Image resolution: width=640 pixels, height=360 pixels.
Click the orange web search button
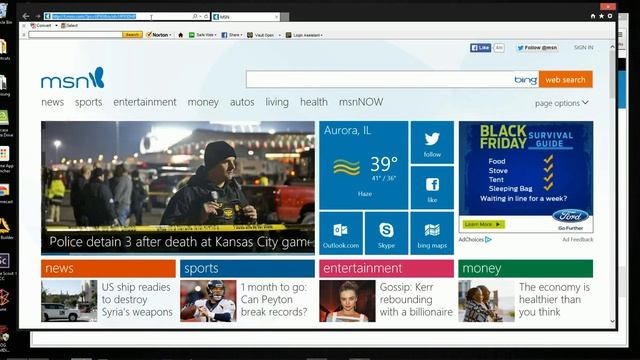click(566, 79)
